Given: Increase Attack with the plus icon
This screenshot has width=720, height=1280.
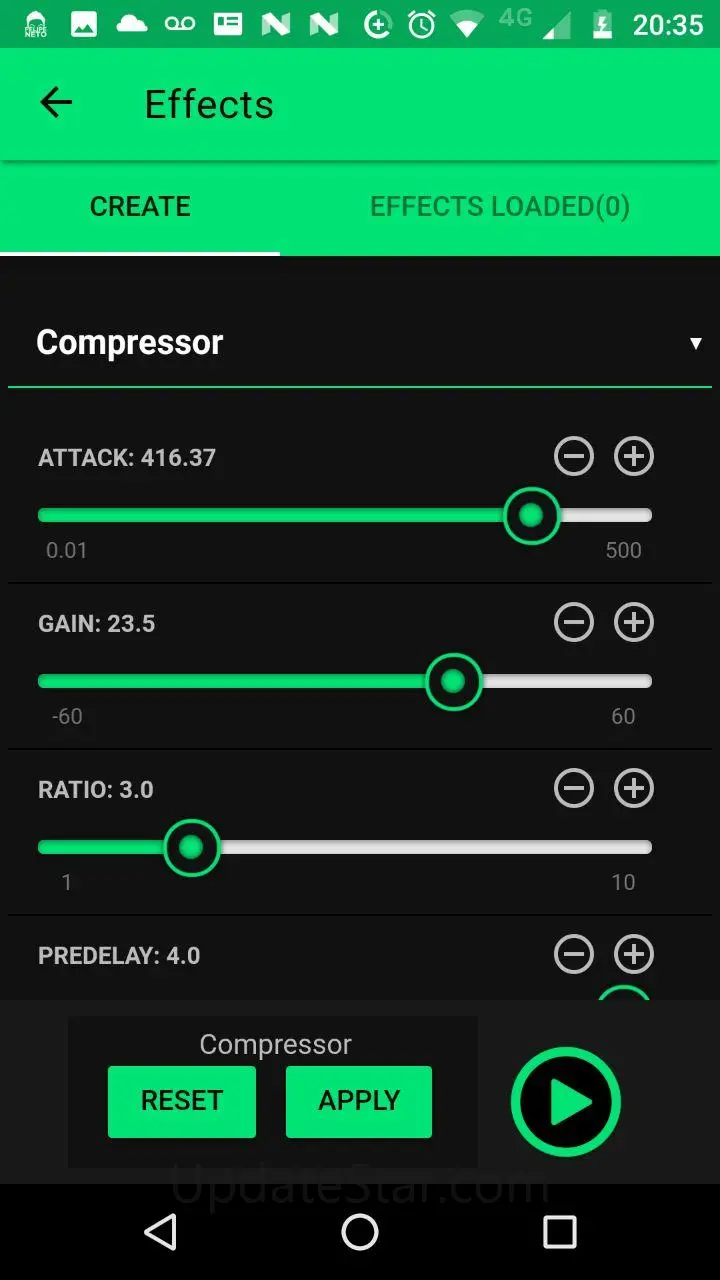Looking at the screenshot, I should (x=634, y=457).
